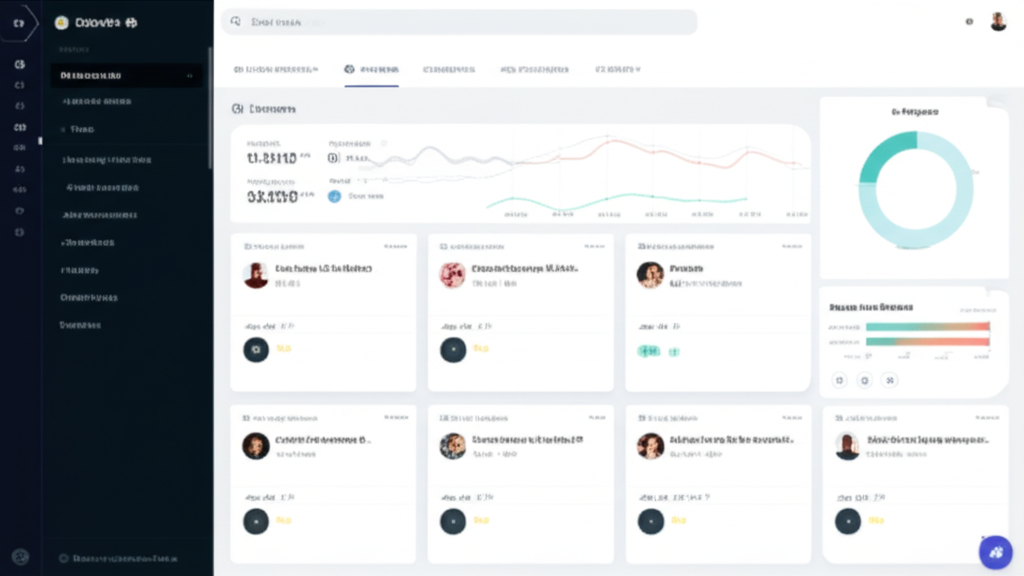Click the search icon inside the search bar
1024x576 pixels.
[x=235, y=21]
